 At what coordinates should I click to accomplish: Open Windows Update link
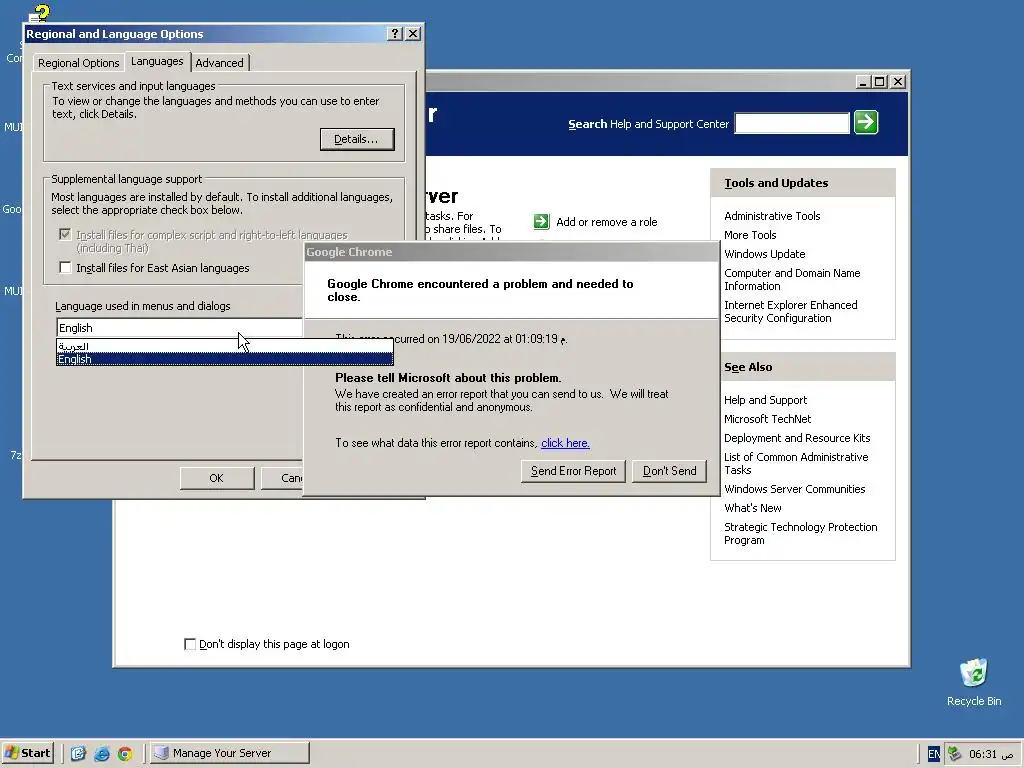click(765, 254)
